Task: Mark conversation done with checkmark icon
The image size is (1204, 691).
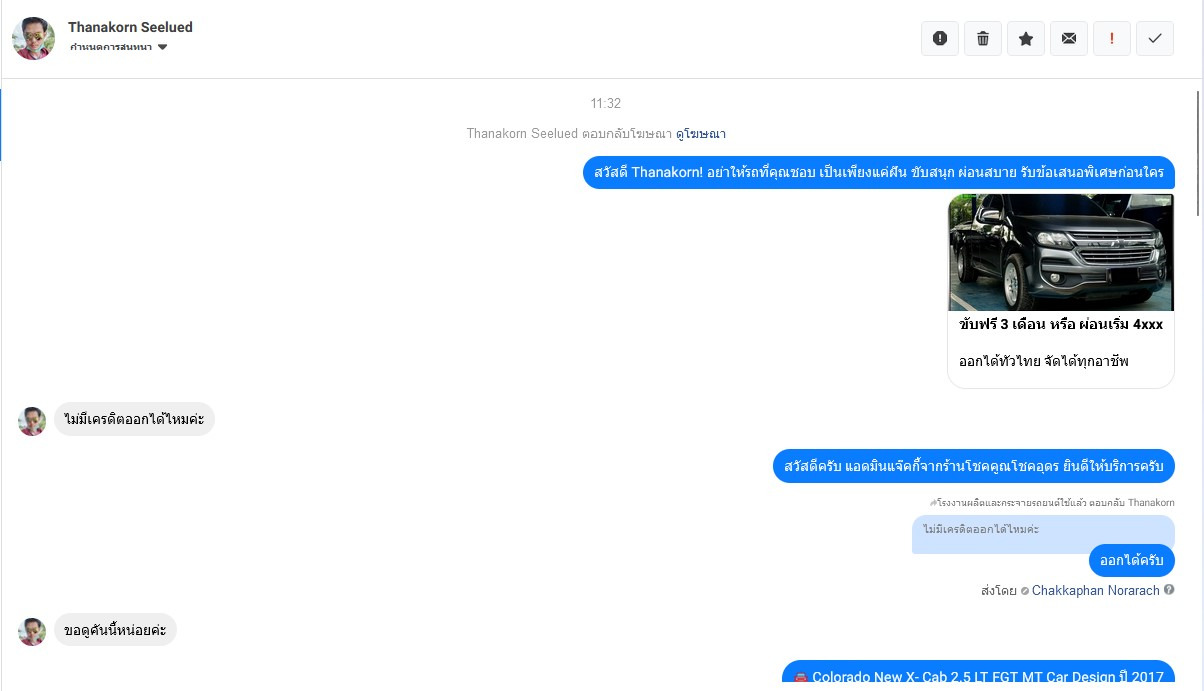Action: click(x=1155, y=38)
